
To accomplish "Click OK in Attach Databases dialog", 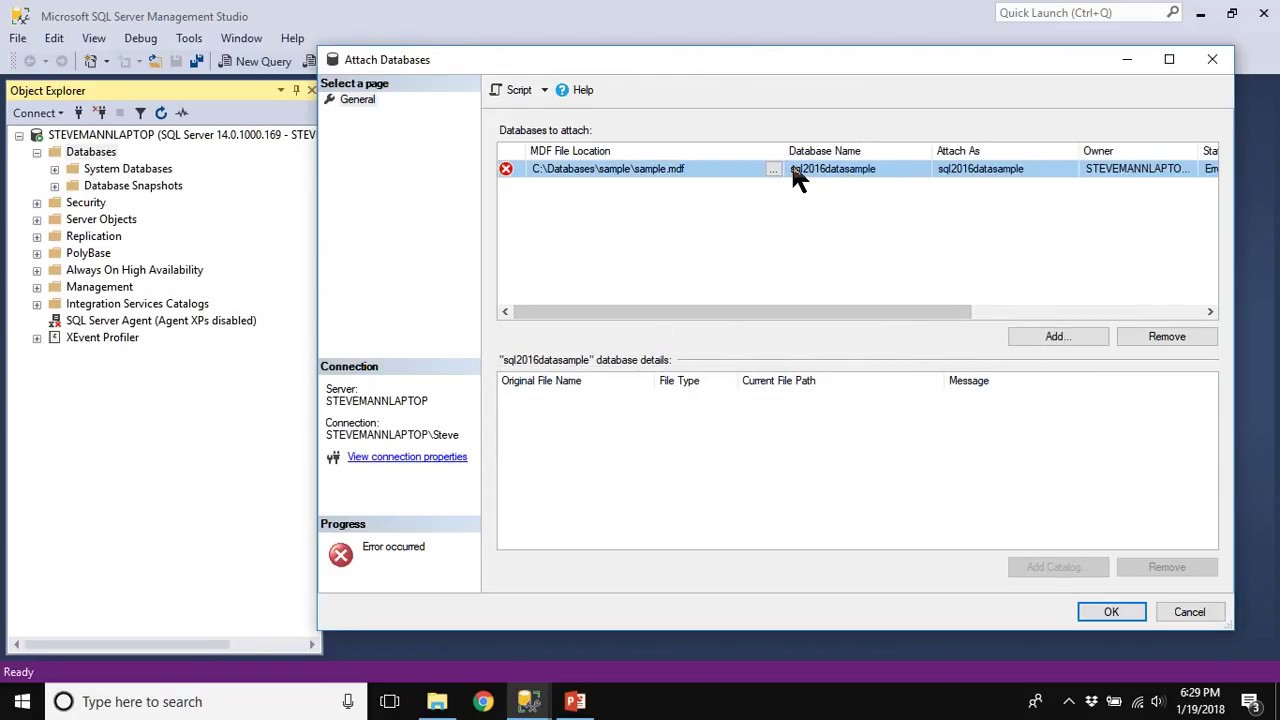I will pyautogui.click(x=1111, y=612).
